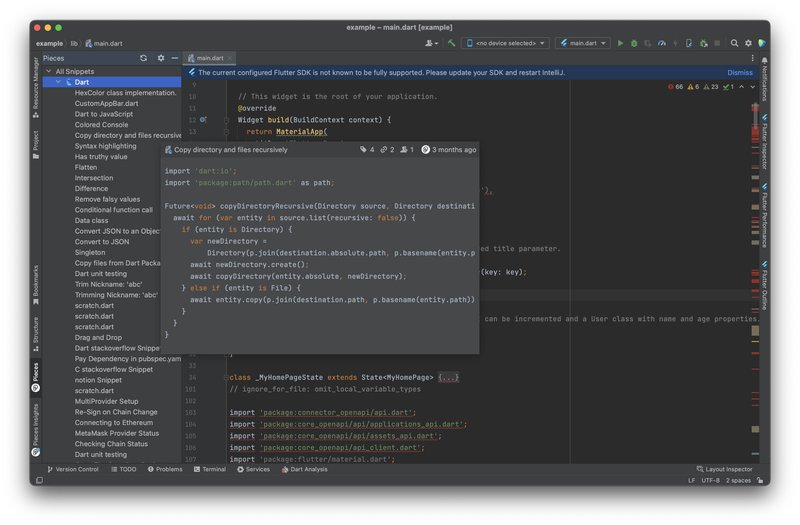Toggle read-only lock in status bar
This screenshot has width=800, height=525.
click(760, 480)
